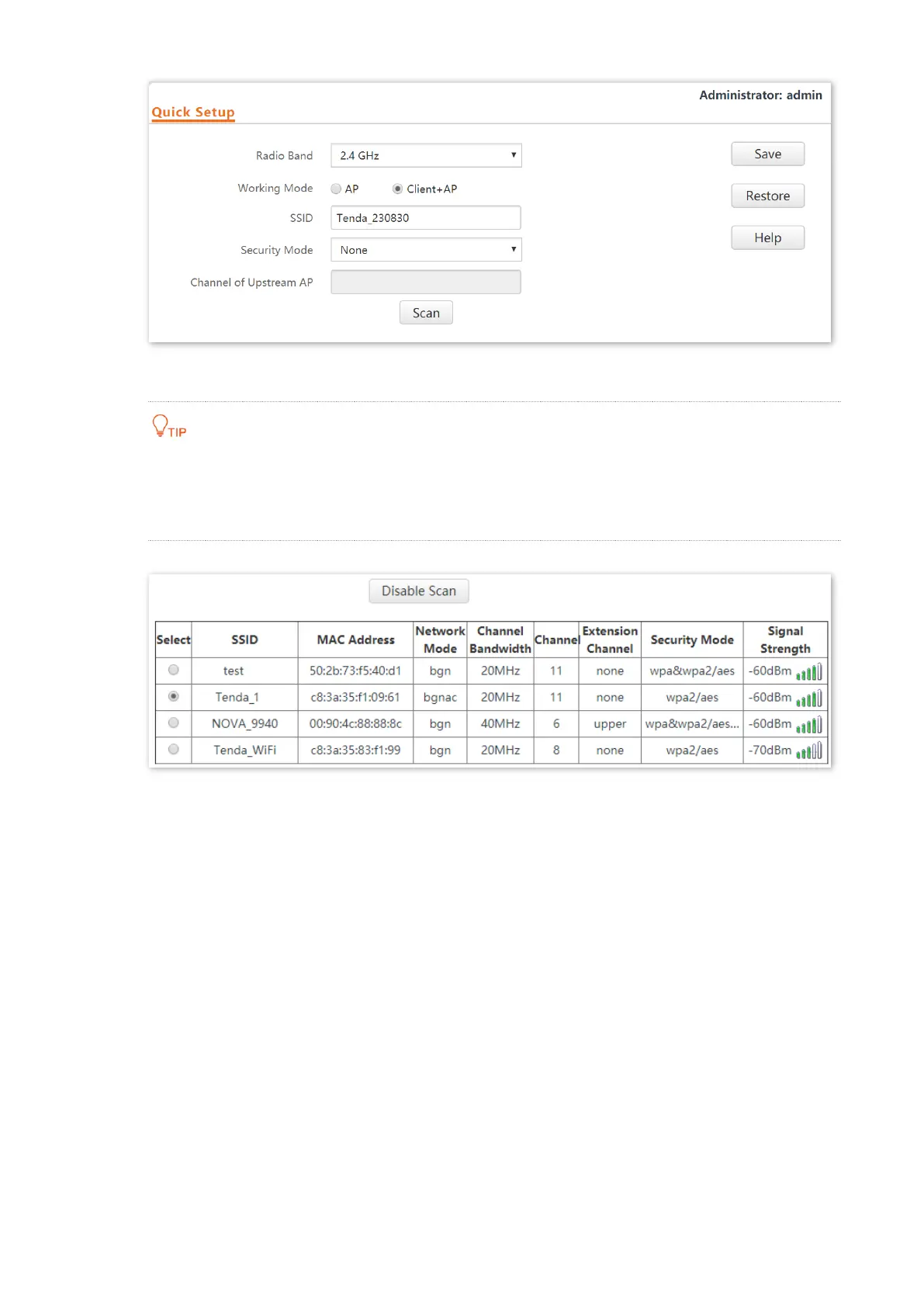
Task: Click the TIP lightbulb icon
Action: click(x=161, y=425)
